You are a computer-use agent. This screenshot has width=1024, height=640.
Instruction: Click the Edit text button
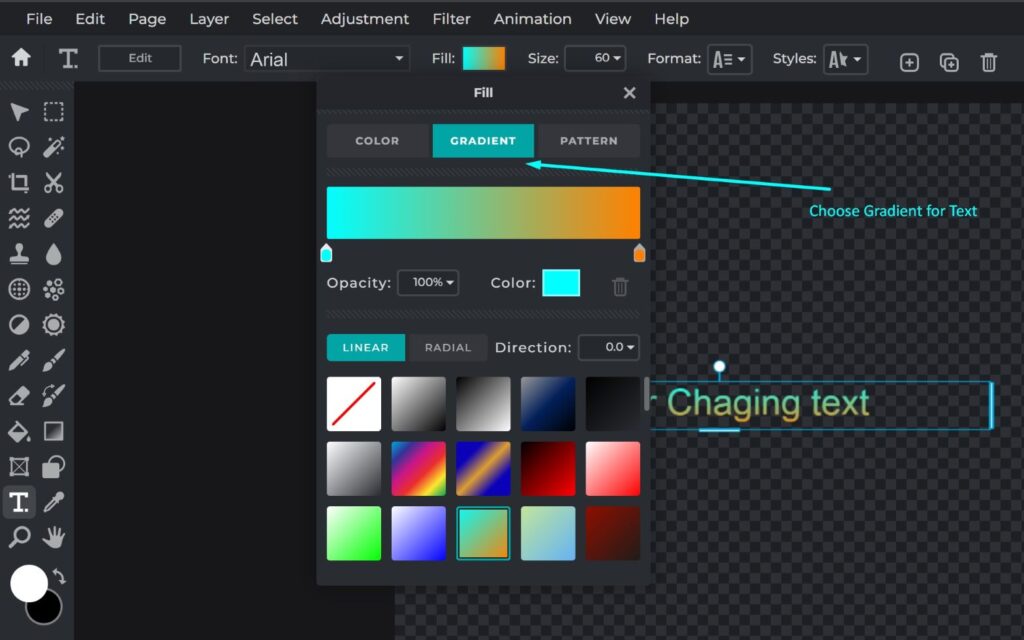point(140,58)
